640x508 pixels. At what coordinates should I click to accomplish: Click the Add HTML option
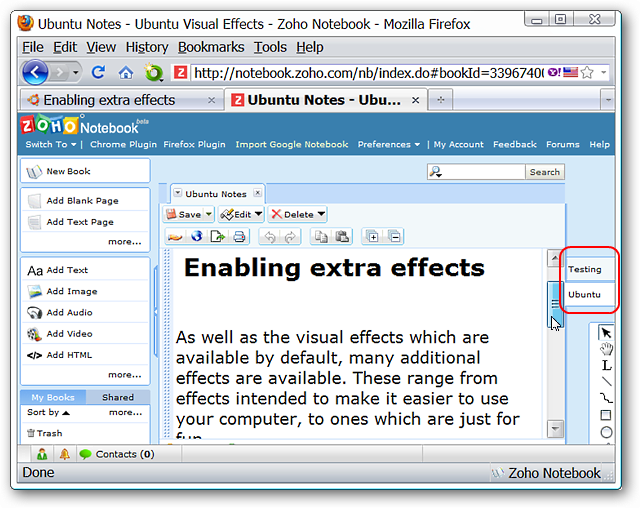pos(85,355)
